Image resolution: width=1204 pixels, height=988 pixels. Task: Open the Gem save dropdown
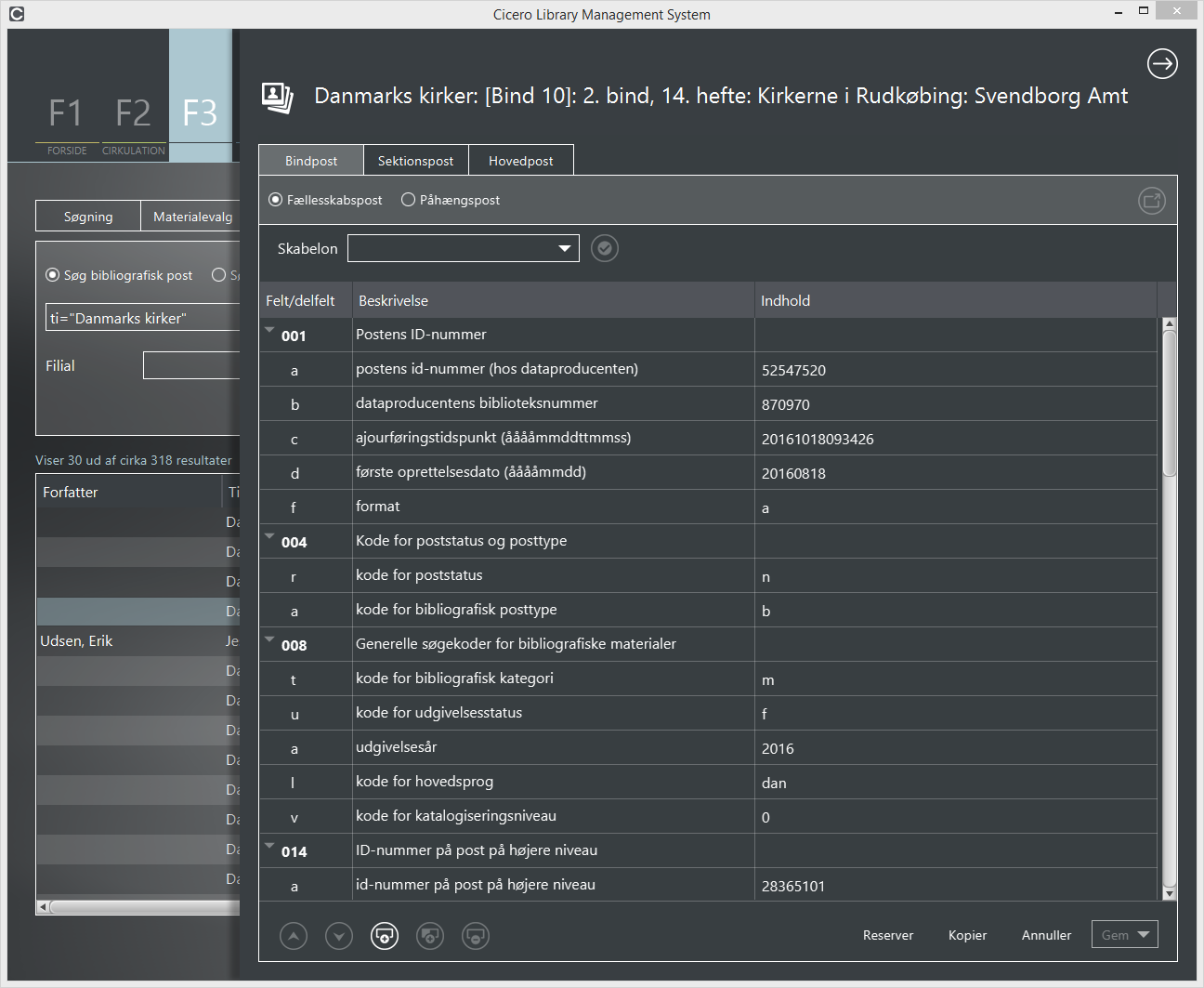point(1125,935)
